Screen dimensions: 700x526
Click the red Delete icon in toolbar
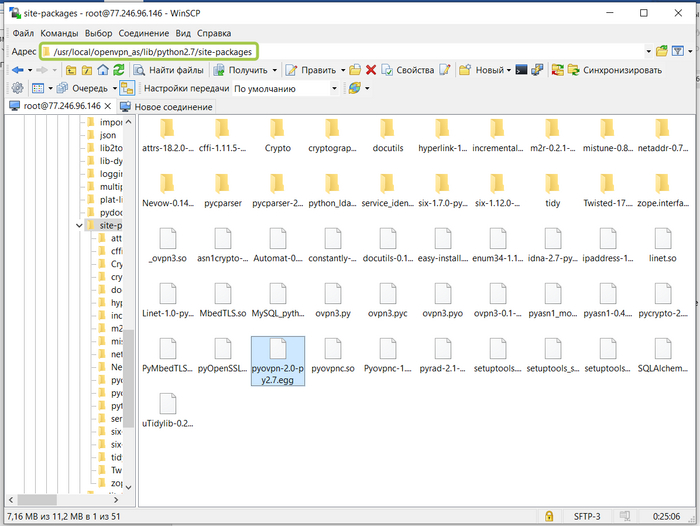pyautogui.click(x=371, y=70)
